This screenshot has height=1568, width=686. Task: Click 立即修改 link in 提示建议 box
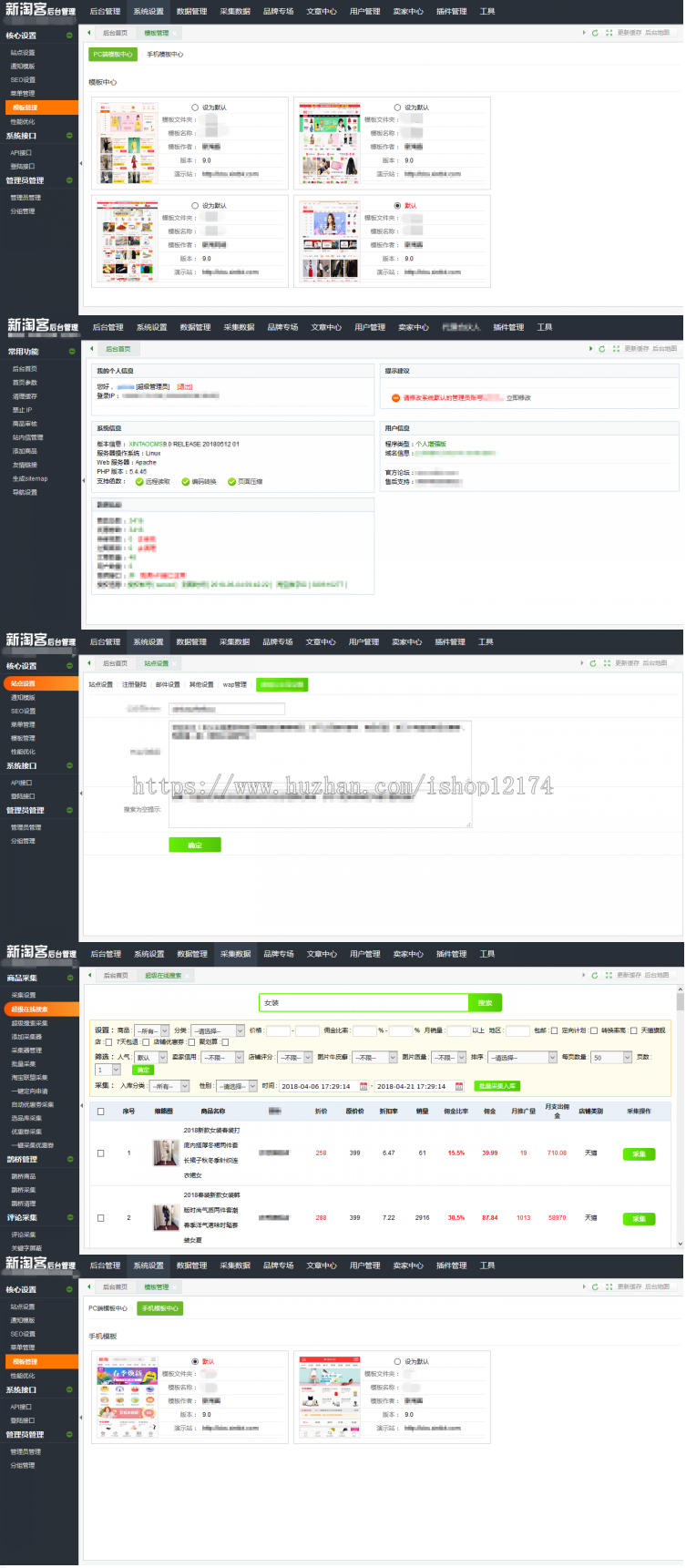tap(519, 398)
